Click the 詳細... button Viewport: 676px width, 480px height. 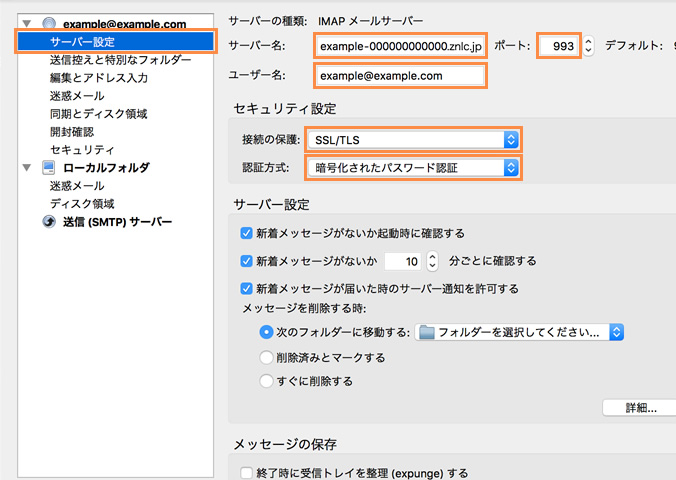pos(640,408)
